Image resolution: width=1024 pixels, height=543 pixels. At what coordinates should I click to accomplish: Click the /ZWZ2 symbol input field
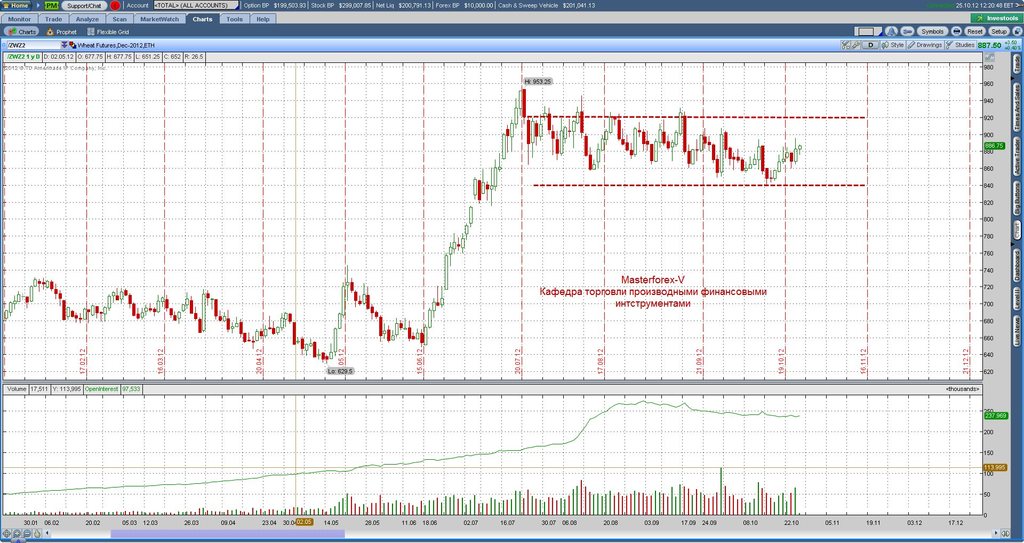pyautogui.click(x=33, y=45)
